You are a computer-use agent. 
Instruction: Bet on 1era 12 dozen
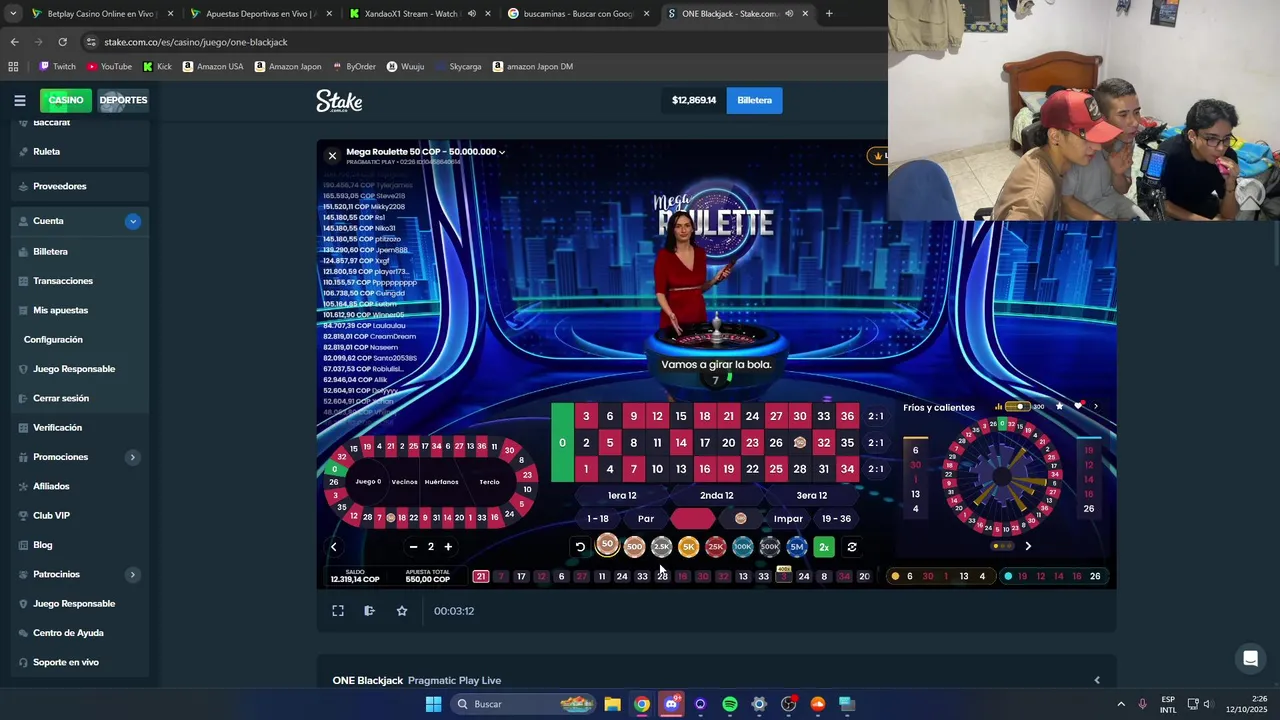coord(622,495)
